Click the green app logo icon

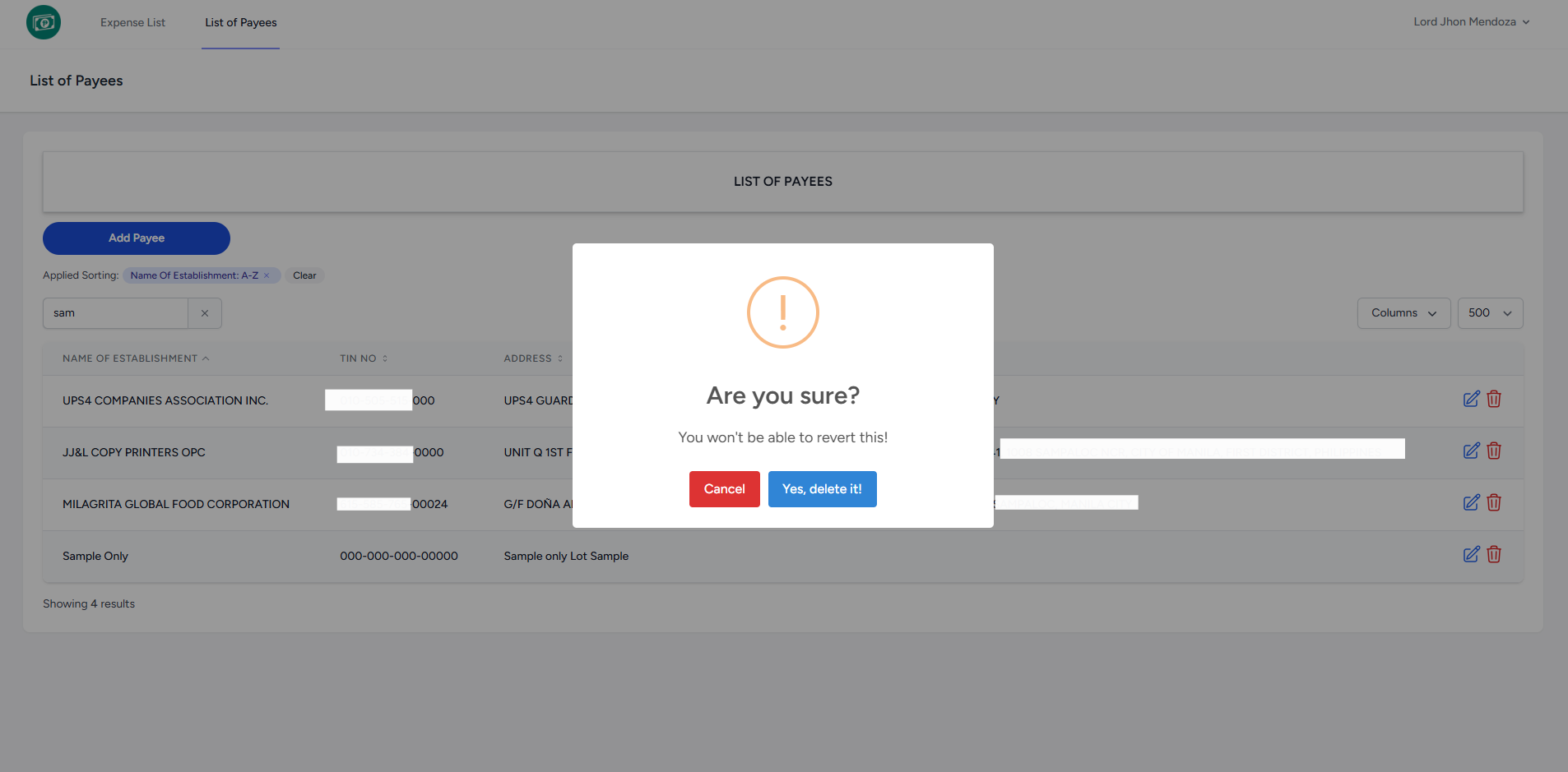(x=44, y=22)
